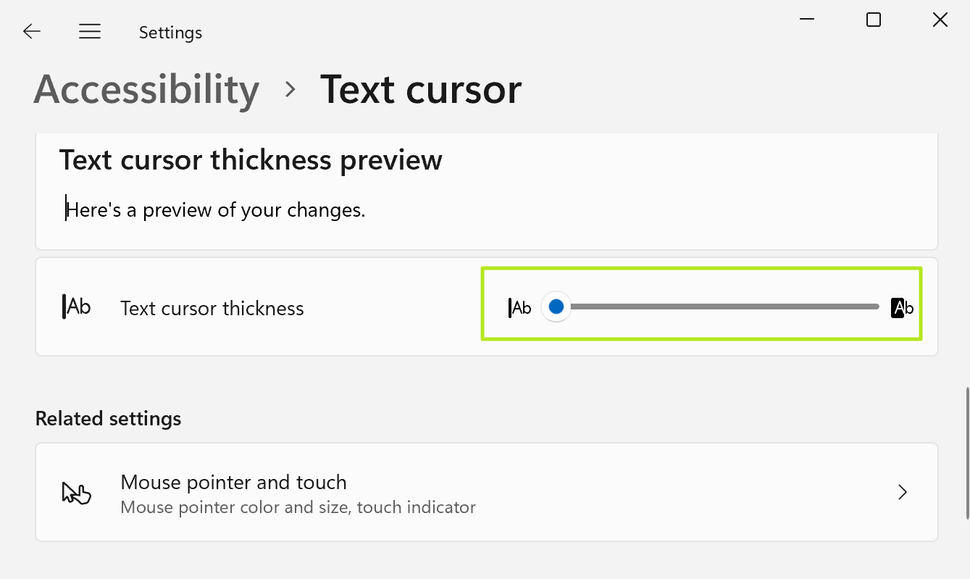Select the Text cursor breadcrumb

(x=420, y=89)
